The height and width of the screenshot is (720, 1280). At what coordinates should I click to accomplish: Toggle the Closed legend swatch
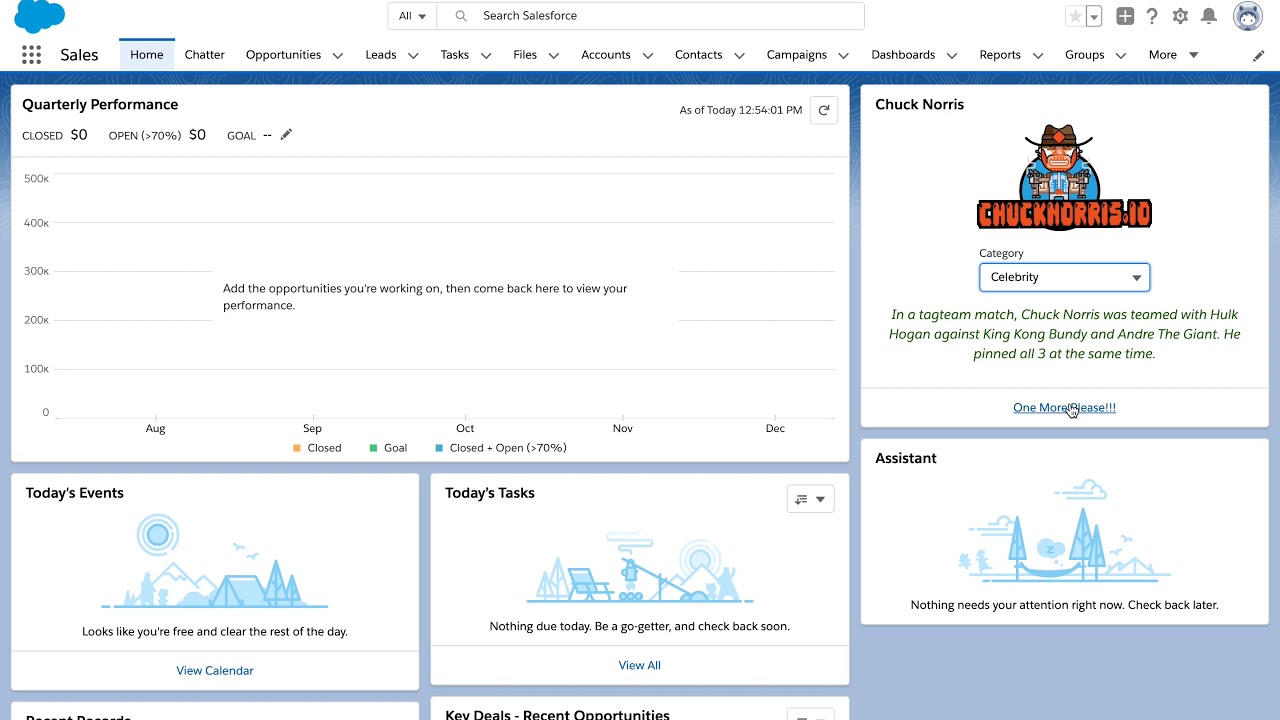point(297,448)
